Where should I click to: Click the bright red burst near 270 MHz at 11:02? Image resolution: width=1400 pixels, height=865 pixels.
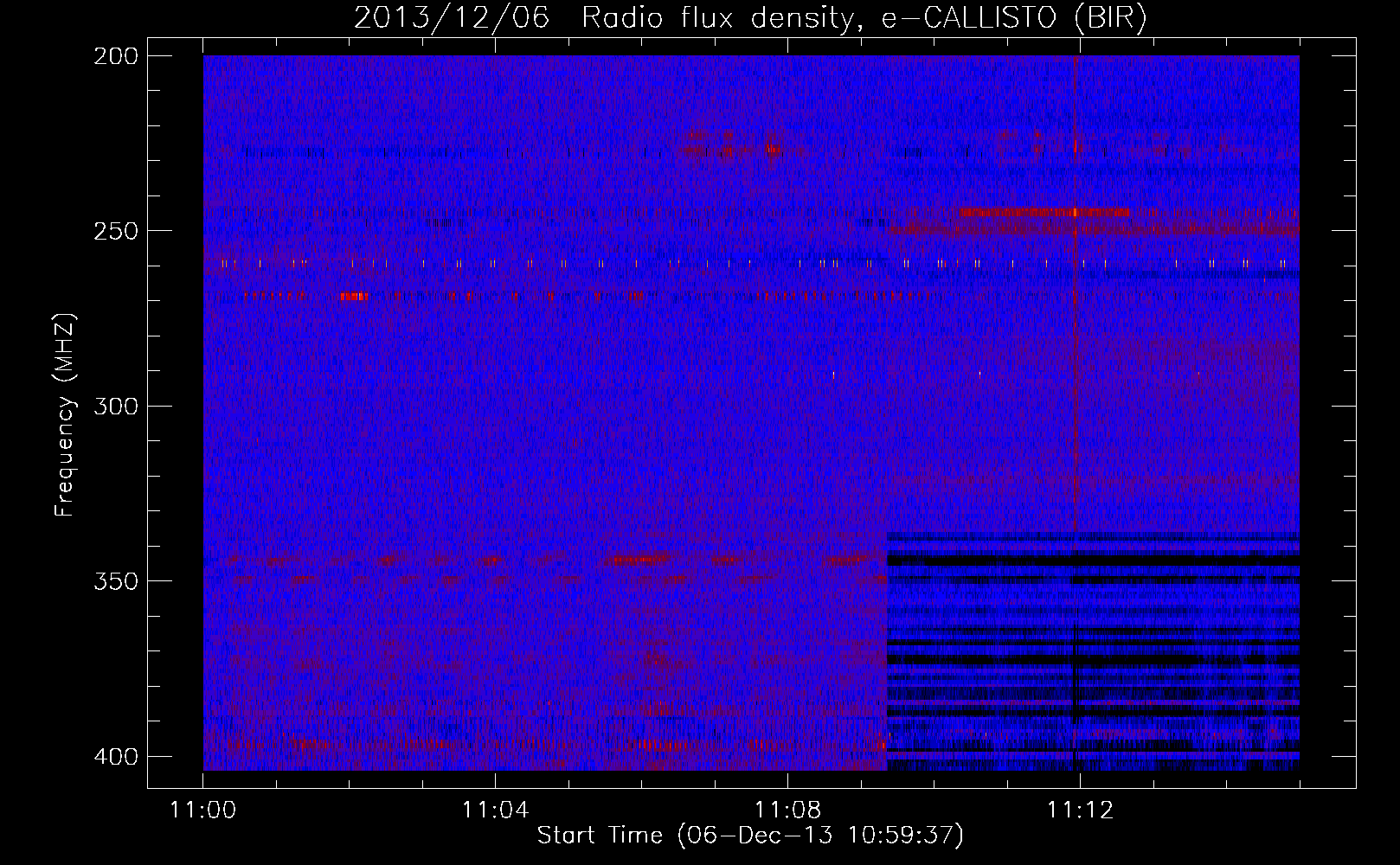354,297
